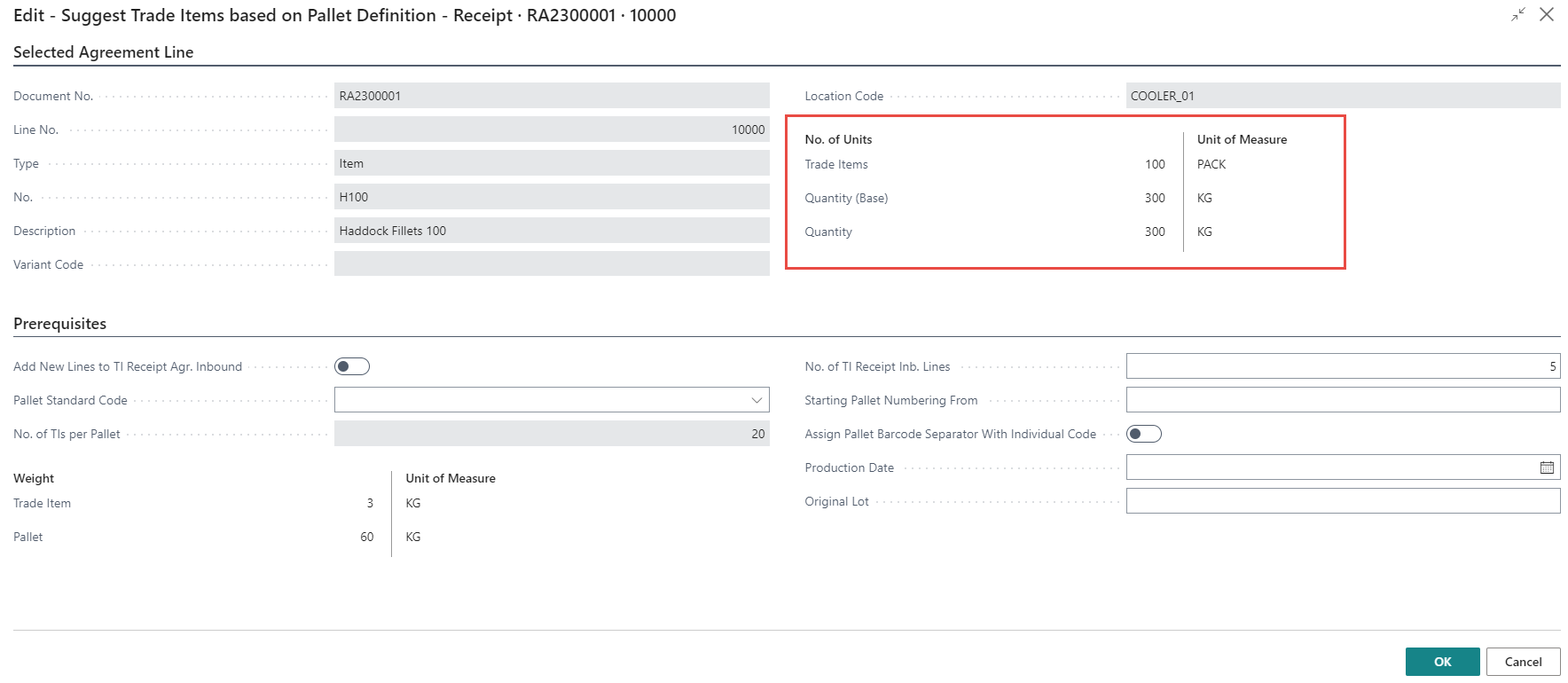Expand the Pallet Standard Code dropdown

pyautogui.click(x=757, y=400)
